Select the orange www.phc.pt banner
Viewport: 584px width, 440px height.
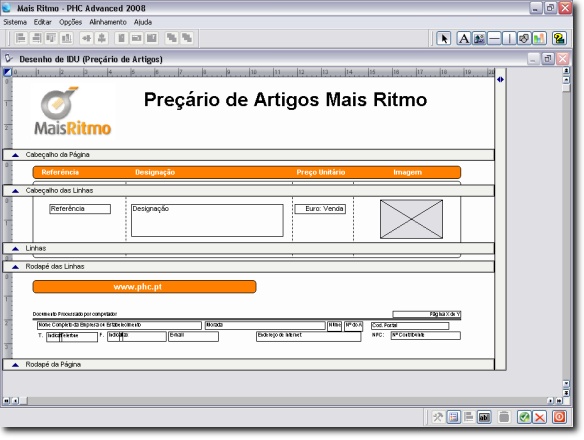pyautogui.click(x=145, y=287)
